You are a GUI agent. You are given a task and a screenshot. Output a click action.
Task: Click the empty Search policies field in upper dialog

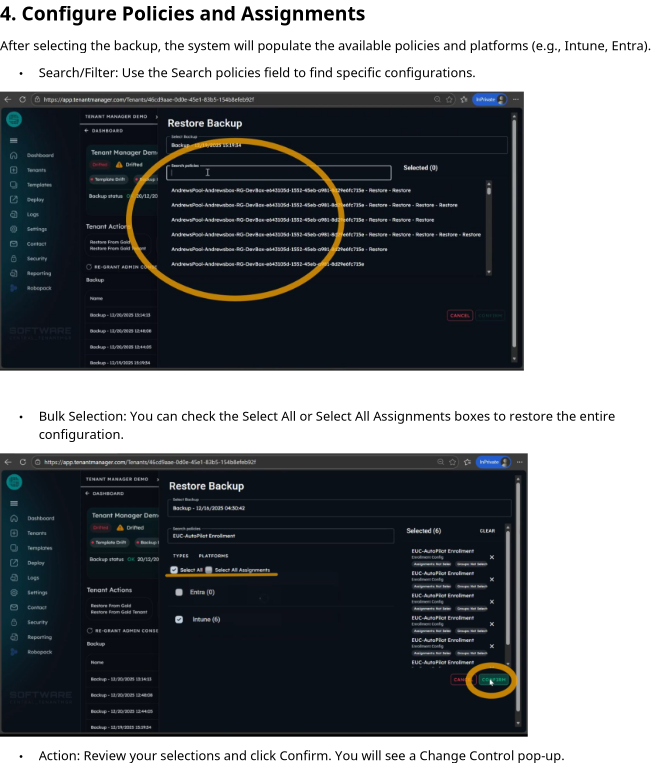[x=279, y=173]
